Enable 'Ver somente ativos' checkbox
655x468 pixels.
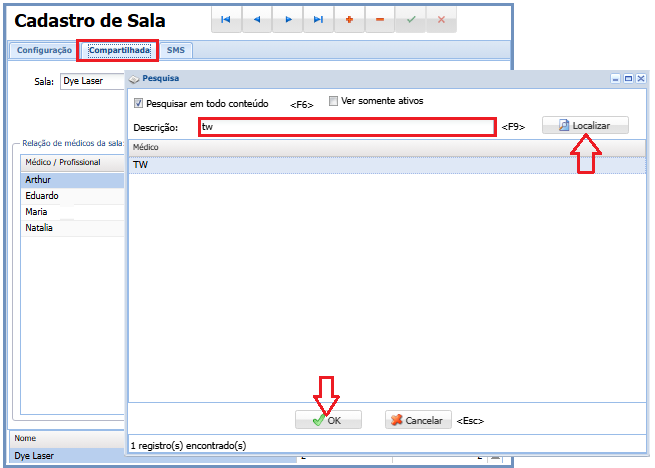pos(335,101)
